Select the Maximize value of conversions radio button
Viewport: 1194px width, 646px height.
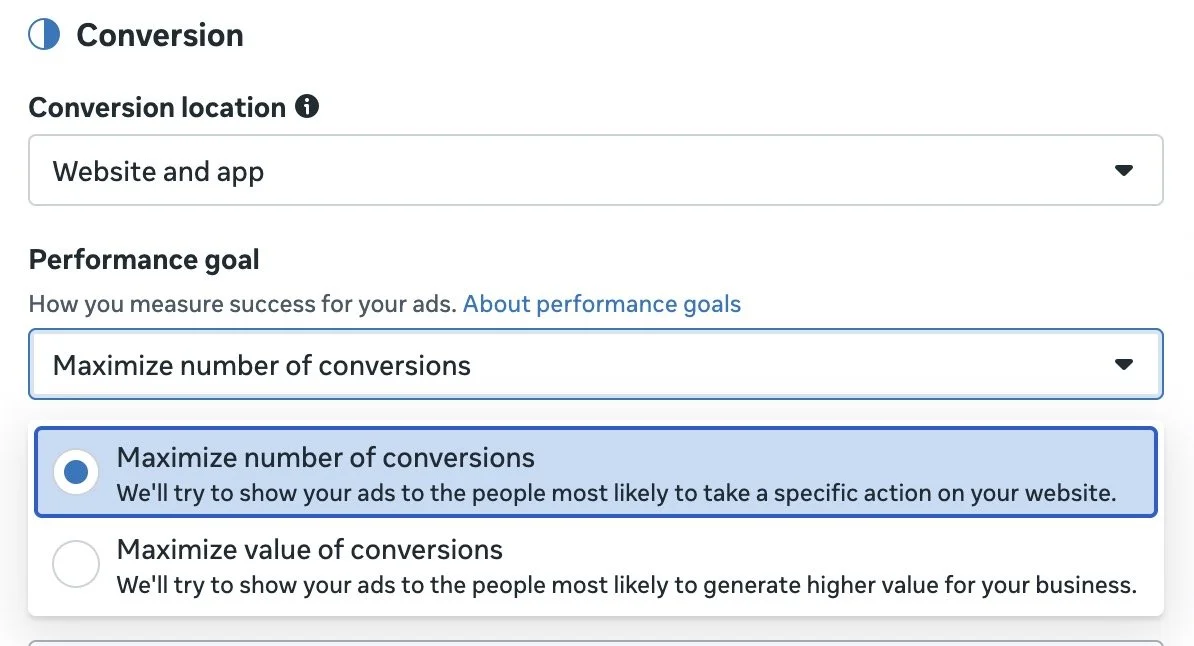76,564
